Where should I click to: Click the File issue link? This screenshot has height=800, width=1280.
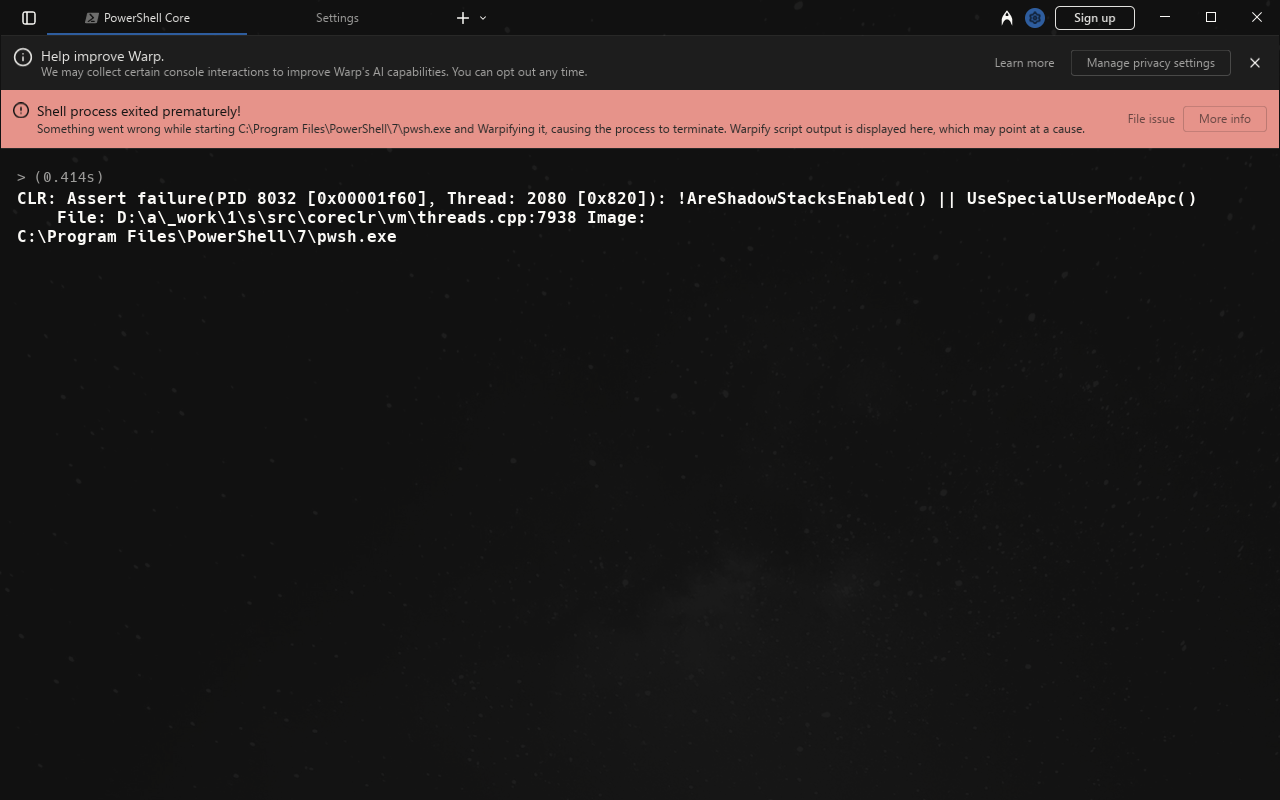pyautogui.click(x=1151, y=119)
